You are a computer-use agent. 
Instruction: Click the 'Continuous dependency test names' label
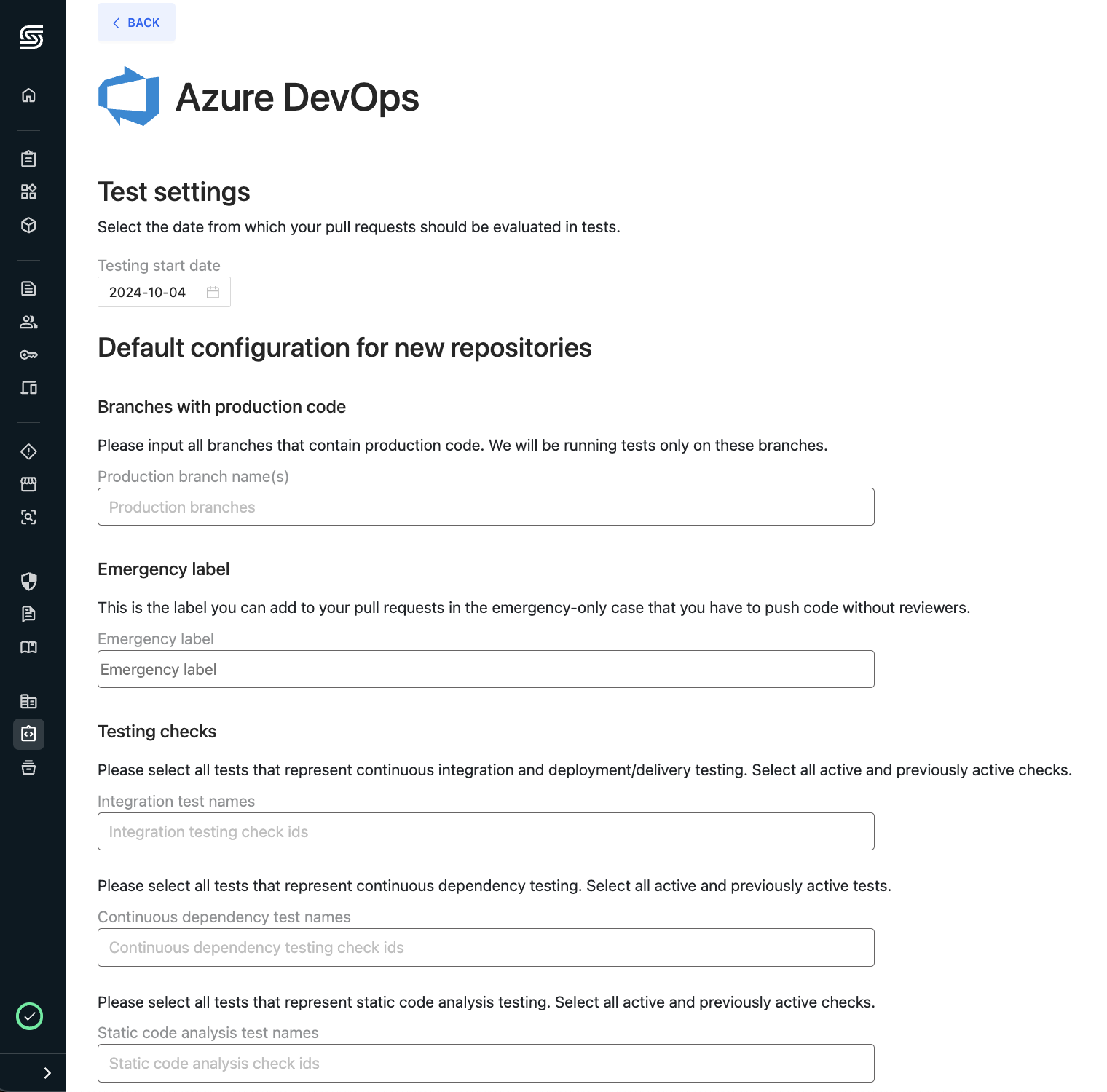click(x=224, y=917)
